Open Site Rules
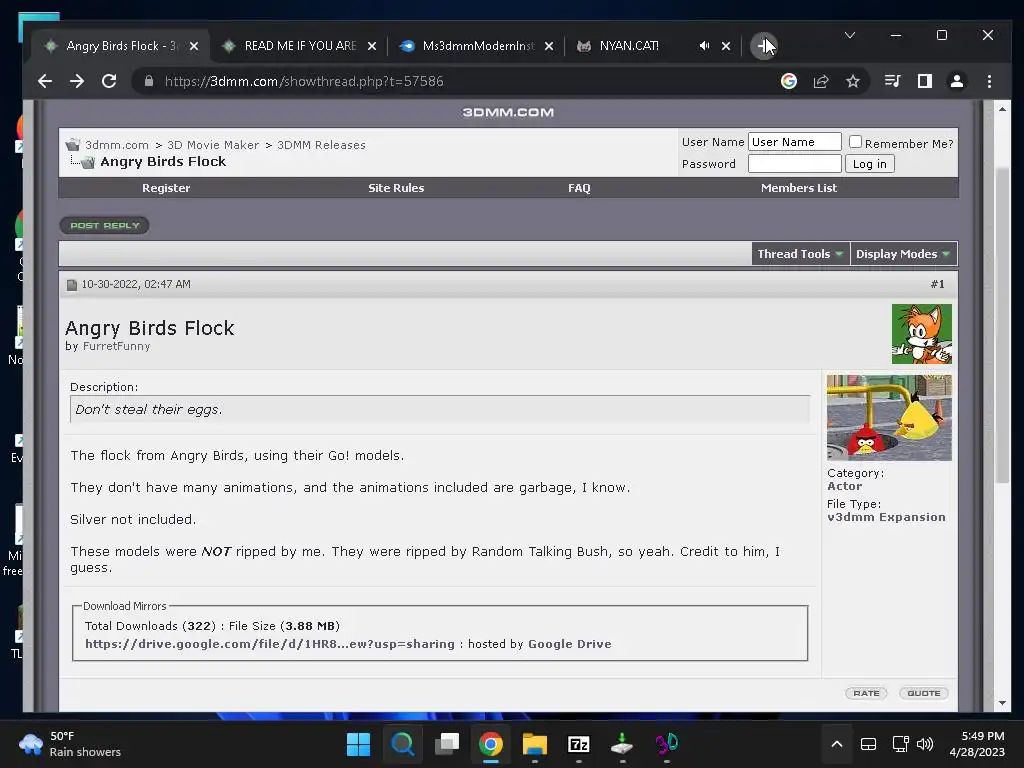Image resolution: width=1024 pixels, height=768 pixels. click(x=396, y=188)
